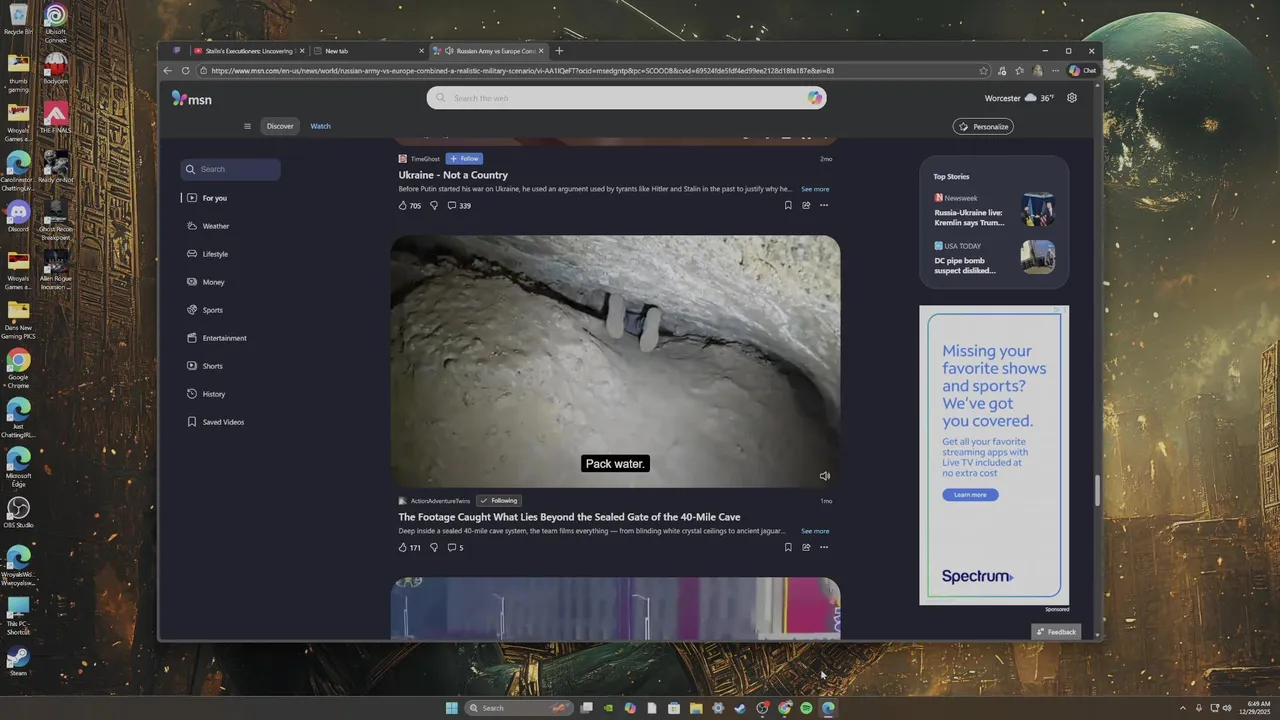Open comments on the 40-Mile Cave video
The height and width of the screenshot is (720, 1280).
[455, 548]
